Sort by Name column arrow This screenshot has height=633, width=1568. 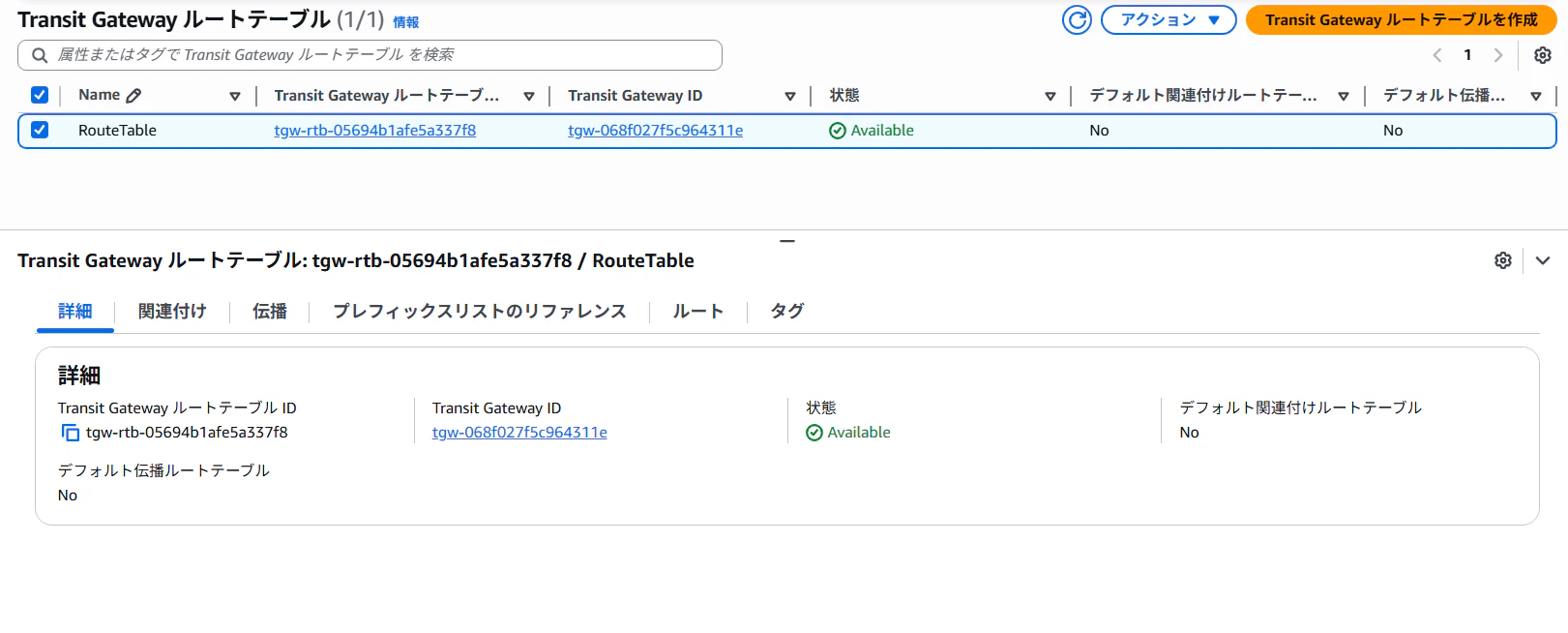click(235, 96)
